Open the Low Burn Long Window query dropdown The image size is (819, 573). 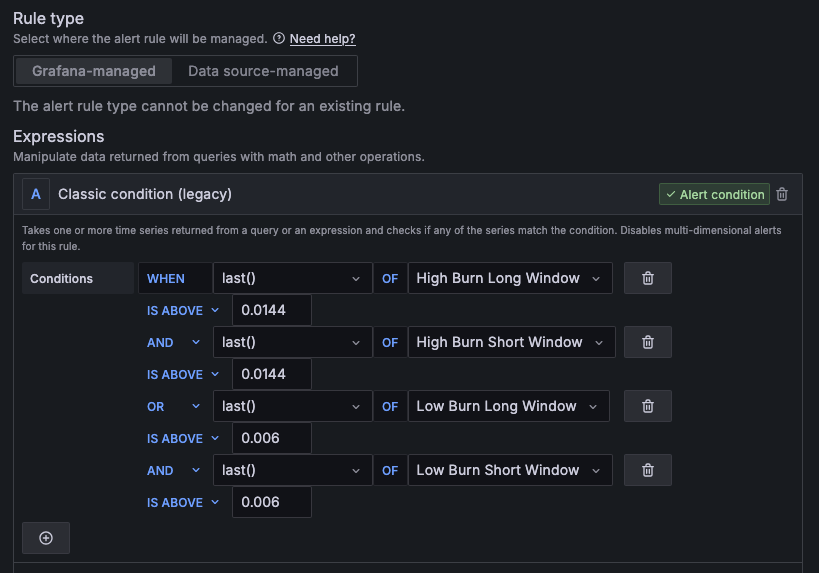509,407
